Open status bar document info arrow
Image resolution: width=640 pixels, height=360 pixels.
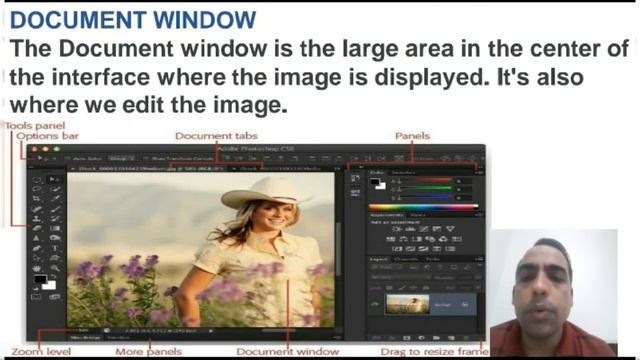[x=211, y=331]
